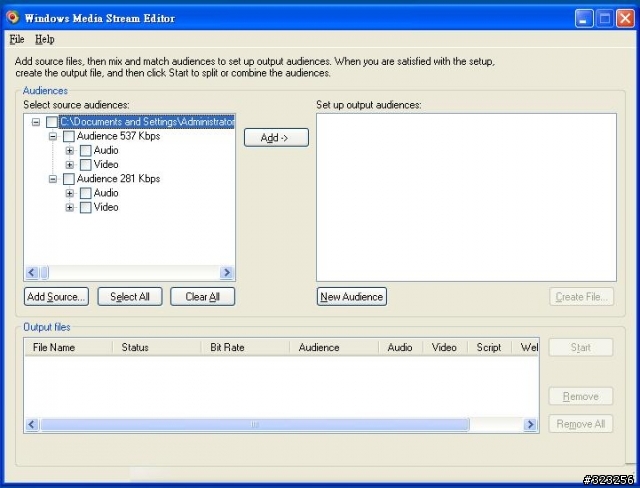The width and height of the screenshot is (640, 488).
Task: Click the Status column header
Action: (x=157, y=347)
